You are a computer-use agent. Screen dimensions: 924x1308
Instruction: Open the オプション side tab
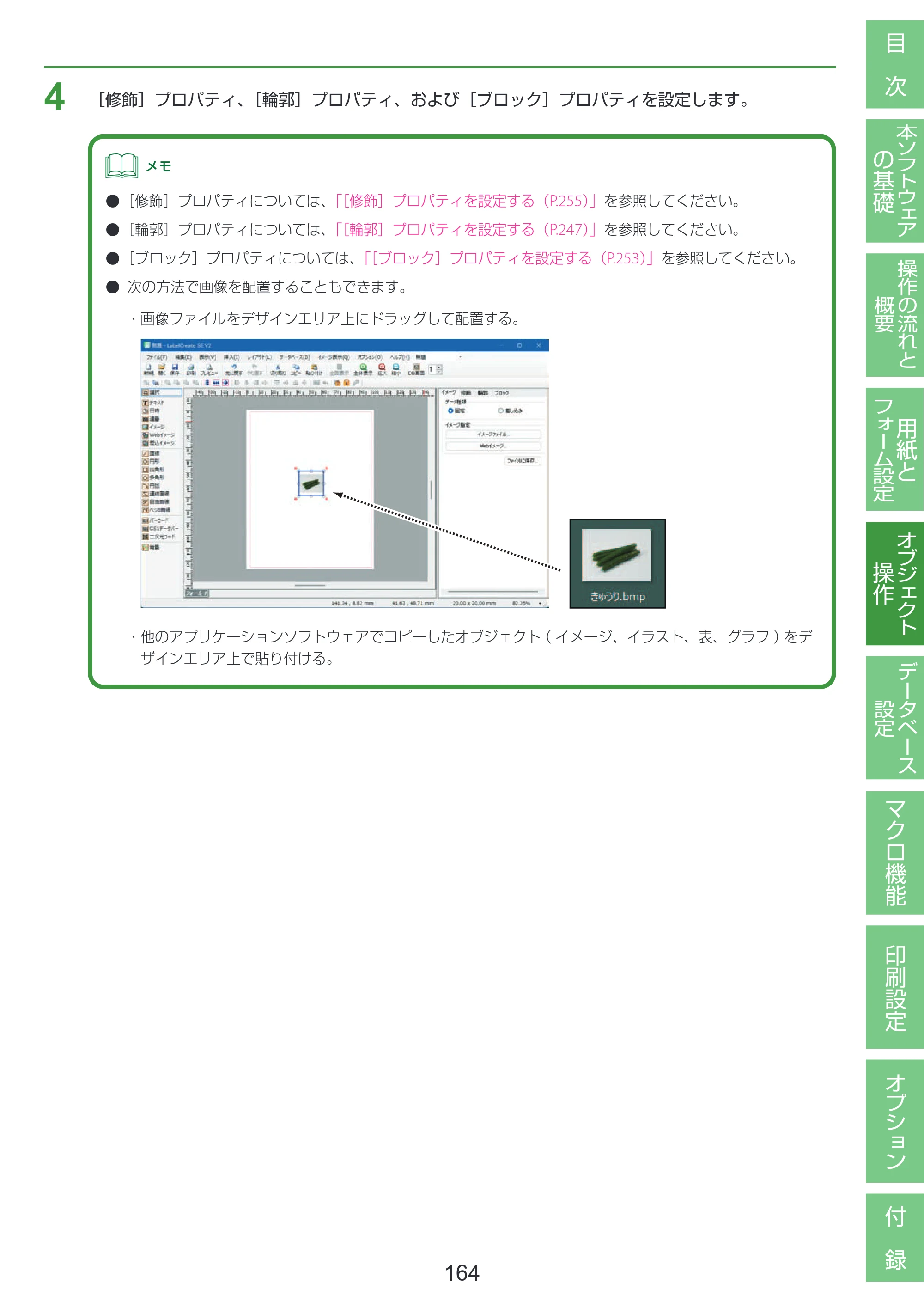(894, 1121)
